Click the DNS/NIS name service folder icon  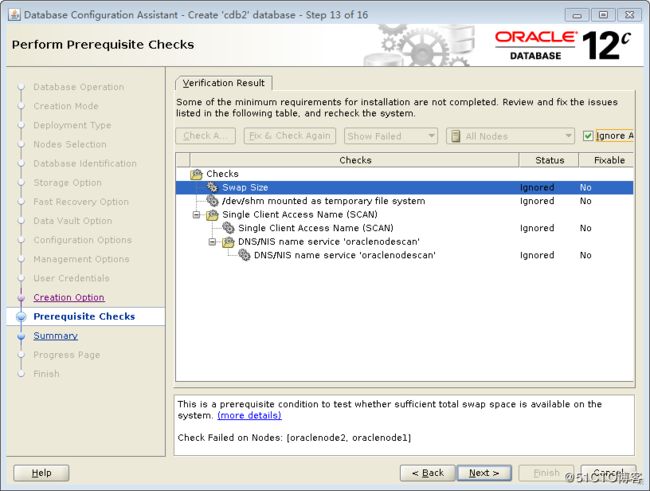228,242
